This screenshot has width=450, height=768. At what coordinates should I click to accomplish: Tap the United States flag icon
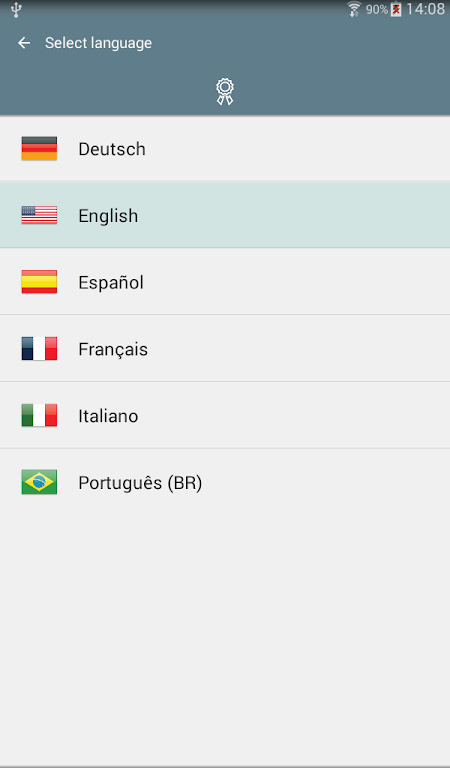pyautogui.click(x=39, y=215)
